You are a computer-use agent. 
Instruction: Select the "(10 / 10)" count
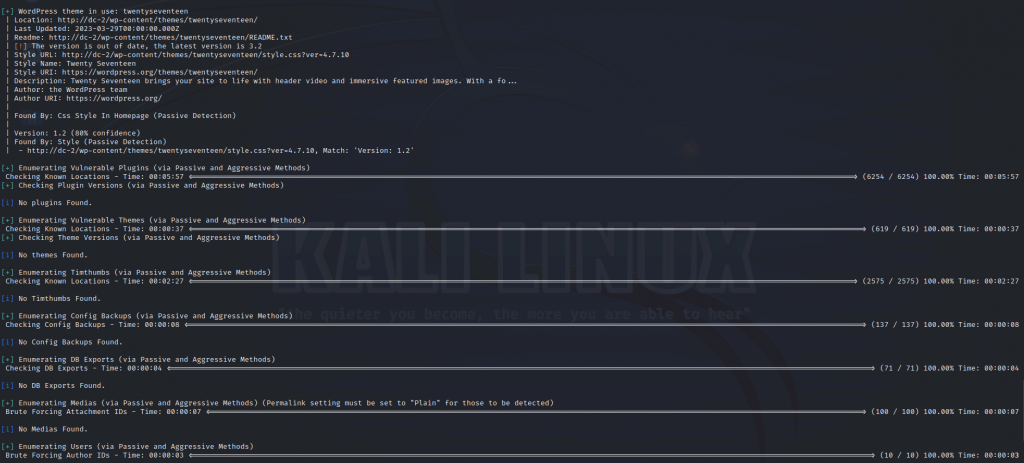click(x=899, y=455)
